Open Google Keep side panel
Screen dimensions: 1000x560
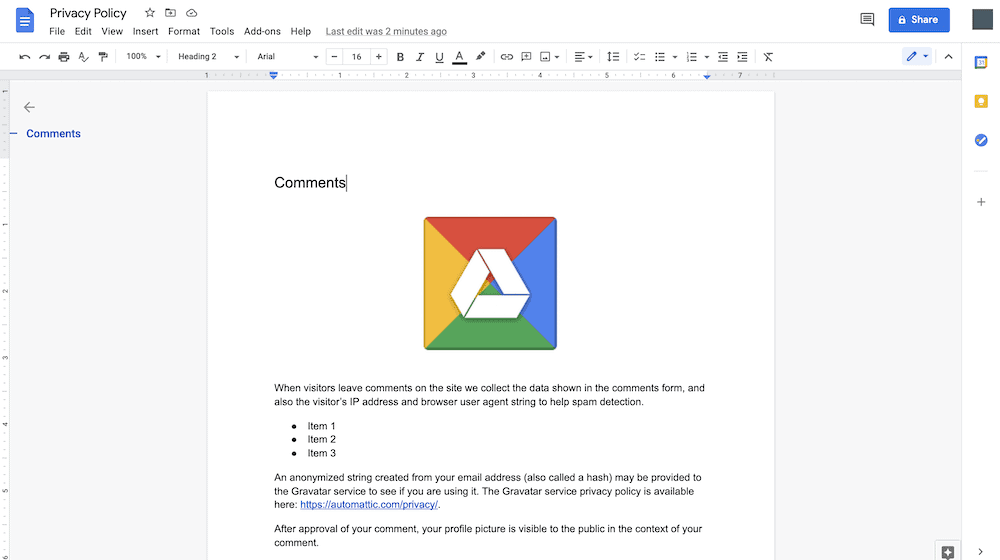981,101
